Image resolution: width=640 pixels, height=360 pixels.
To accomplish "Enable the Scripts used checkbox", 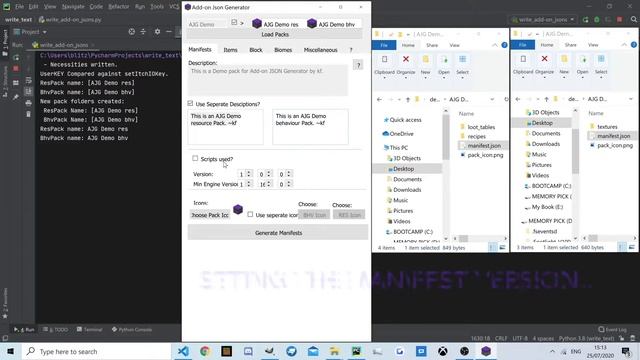I will coord(195,158).
